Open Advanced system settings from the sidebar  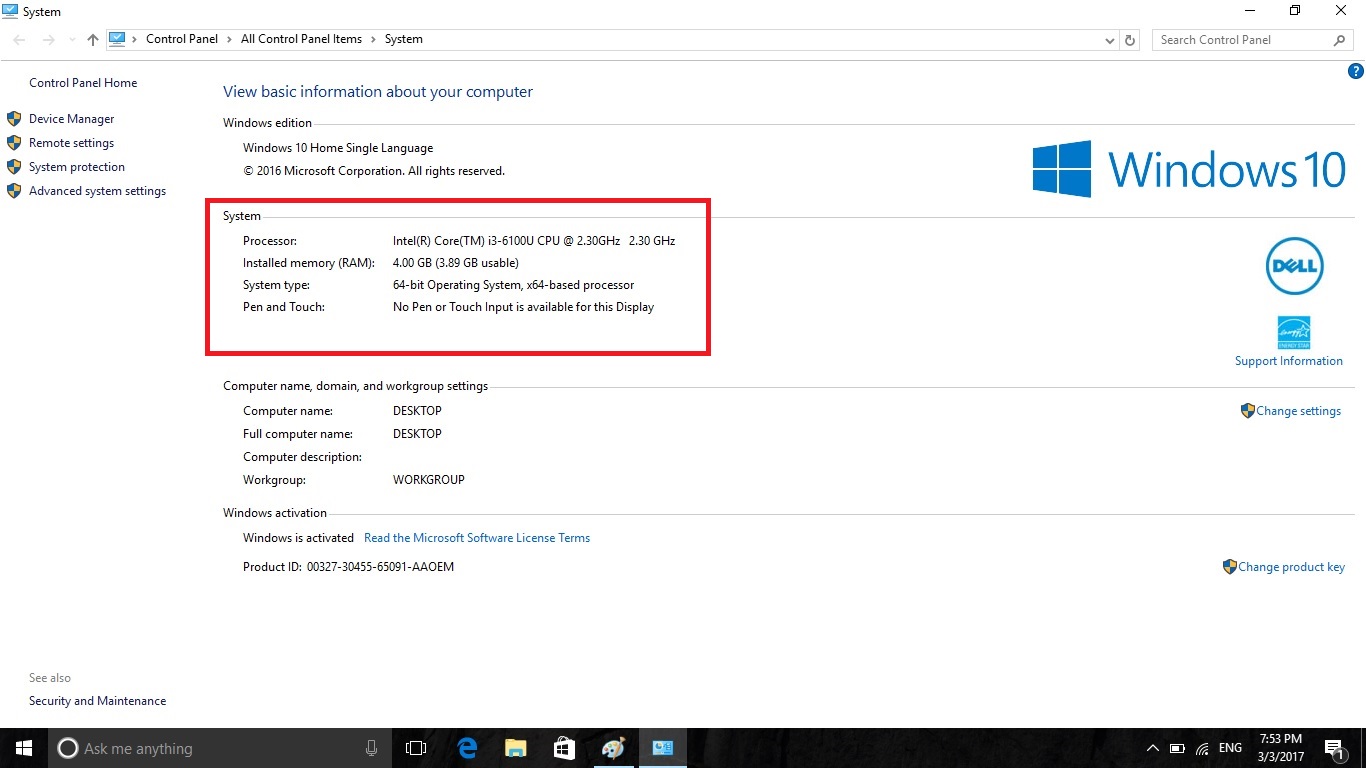(96, 191)
